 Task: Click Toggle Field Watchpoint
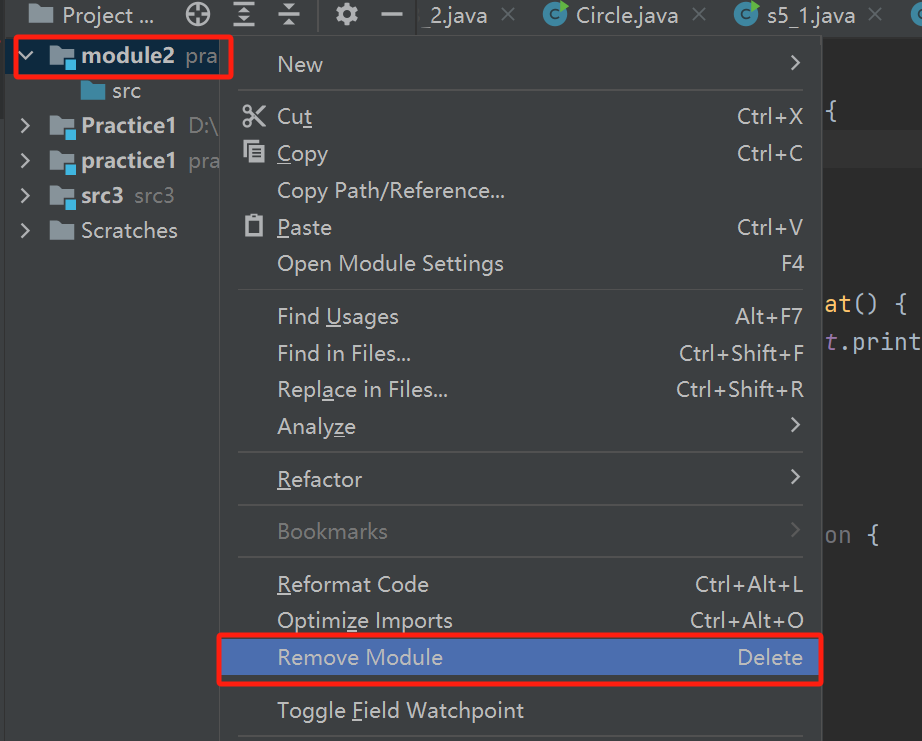tap(400, 710)
